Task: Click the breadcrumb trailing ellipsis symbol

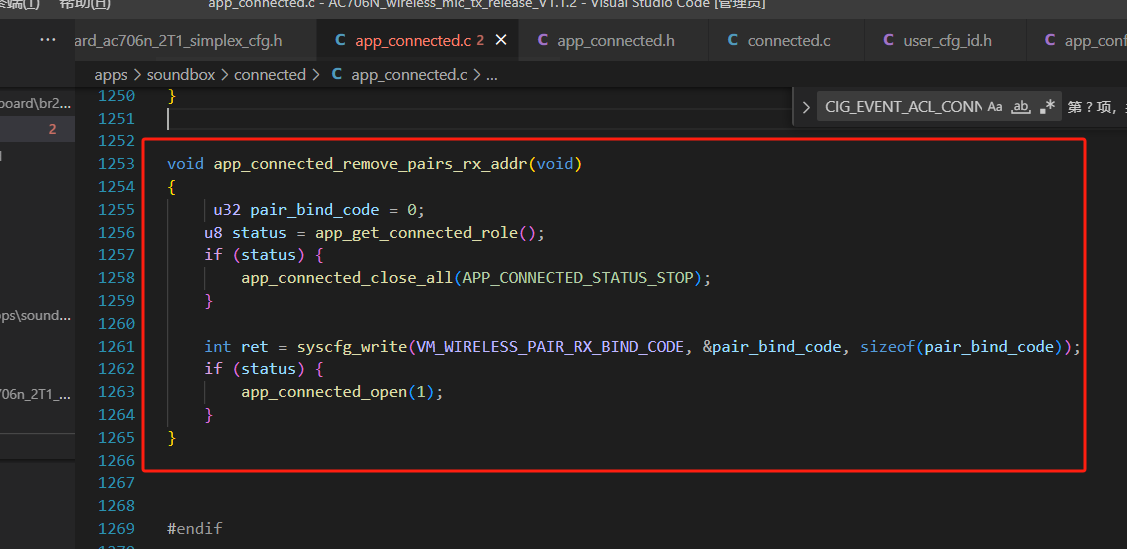Action: click(x=492, y=75)
